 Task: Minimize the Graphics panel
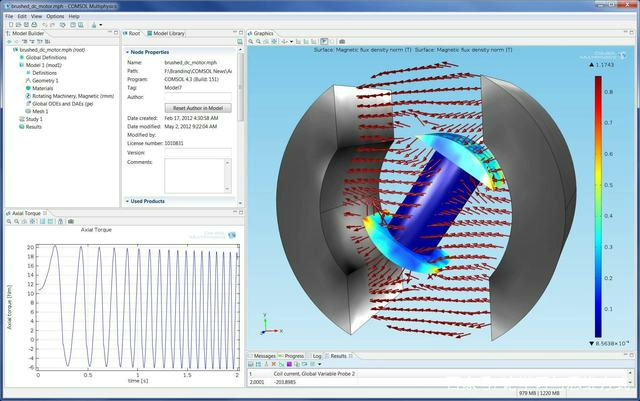tap(625, 33)
